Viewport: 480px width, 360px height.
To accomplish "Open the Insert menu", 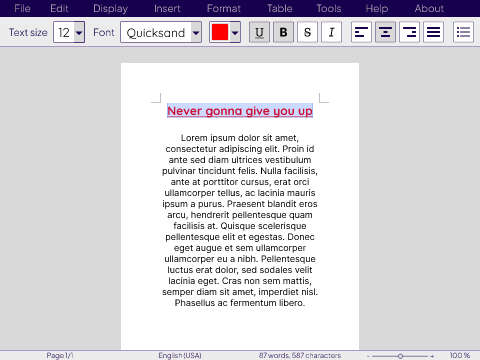I will pyautogui.click(x=167, y=8).
